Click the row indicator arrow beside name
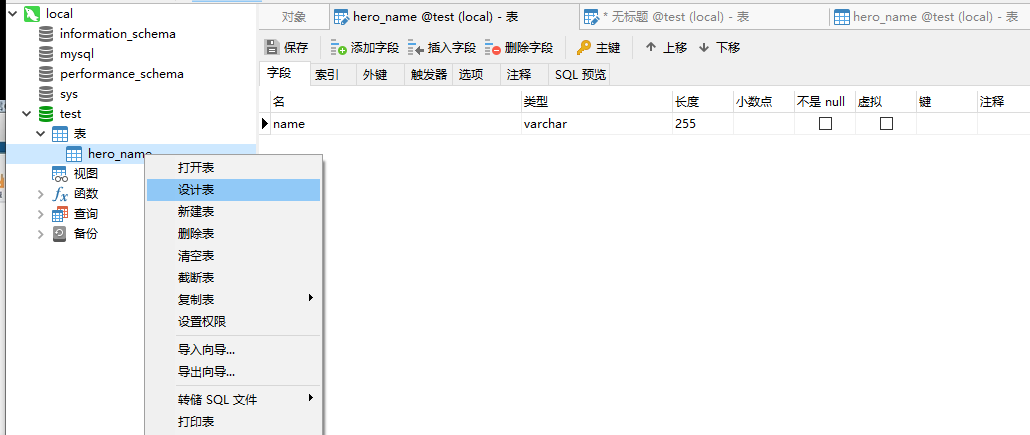 click(265, 124)
